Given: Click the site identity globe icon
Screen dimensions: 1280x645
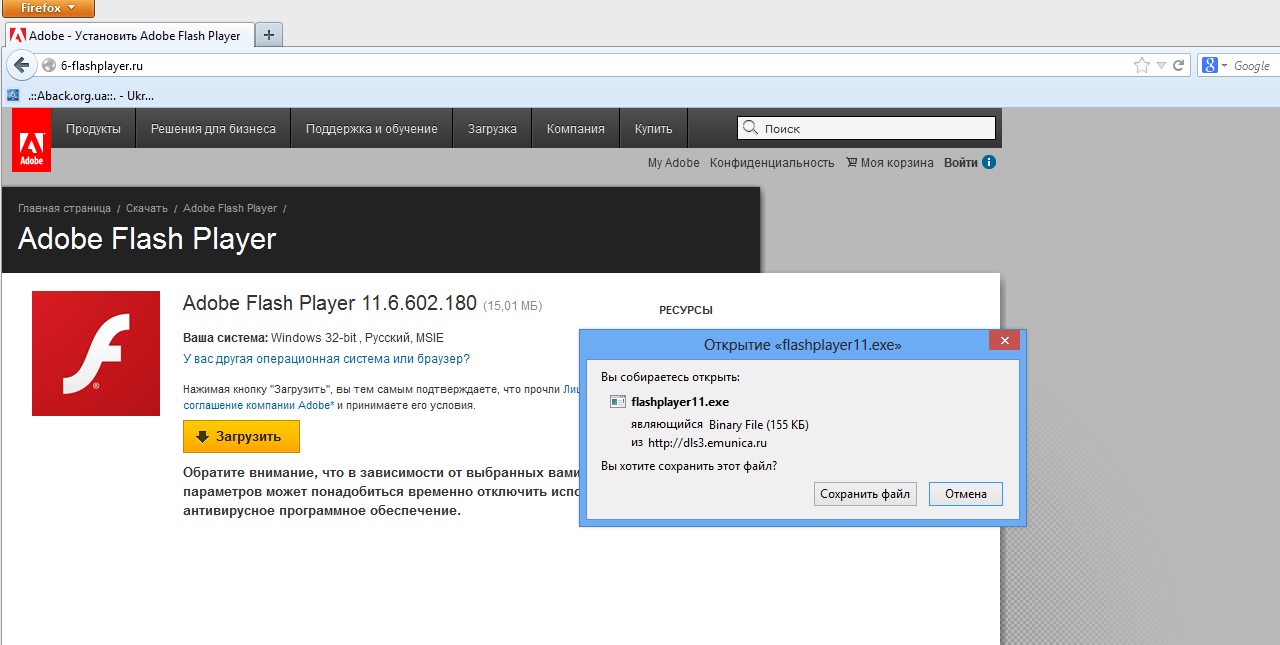Looking at the screenshot, I should [49, 65].
